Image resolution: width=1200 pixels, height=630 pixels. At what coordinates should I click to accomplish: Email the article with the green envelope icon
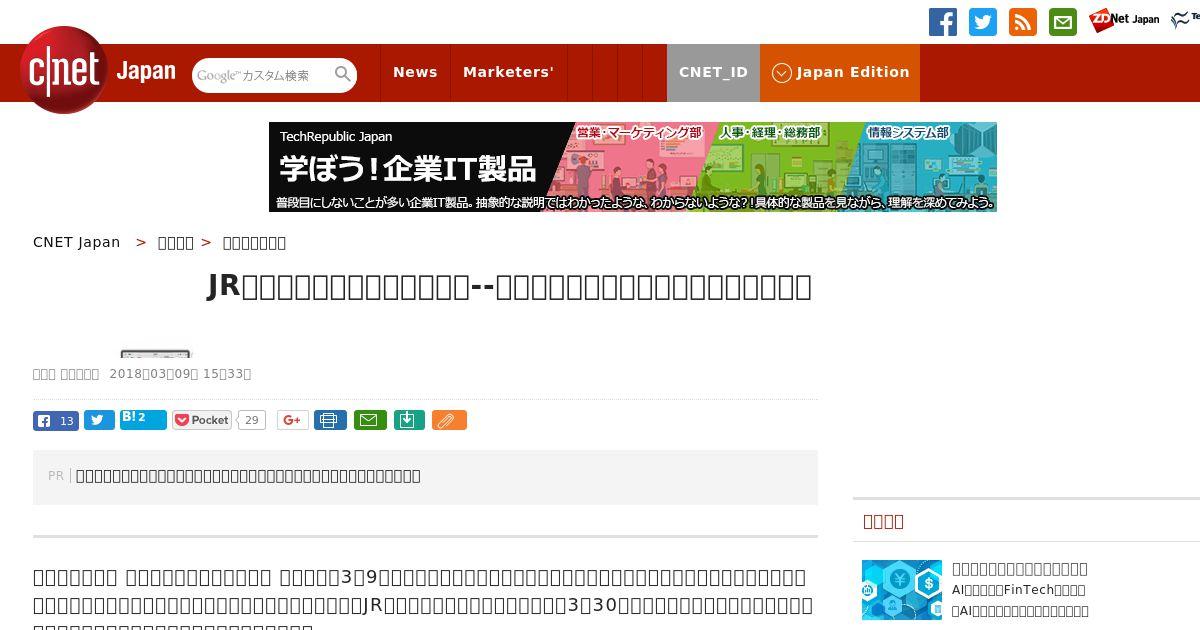(x=369, y=420)
